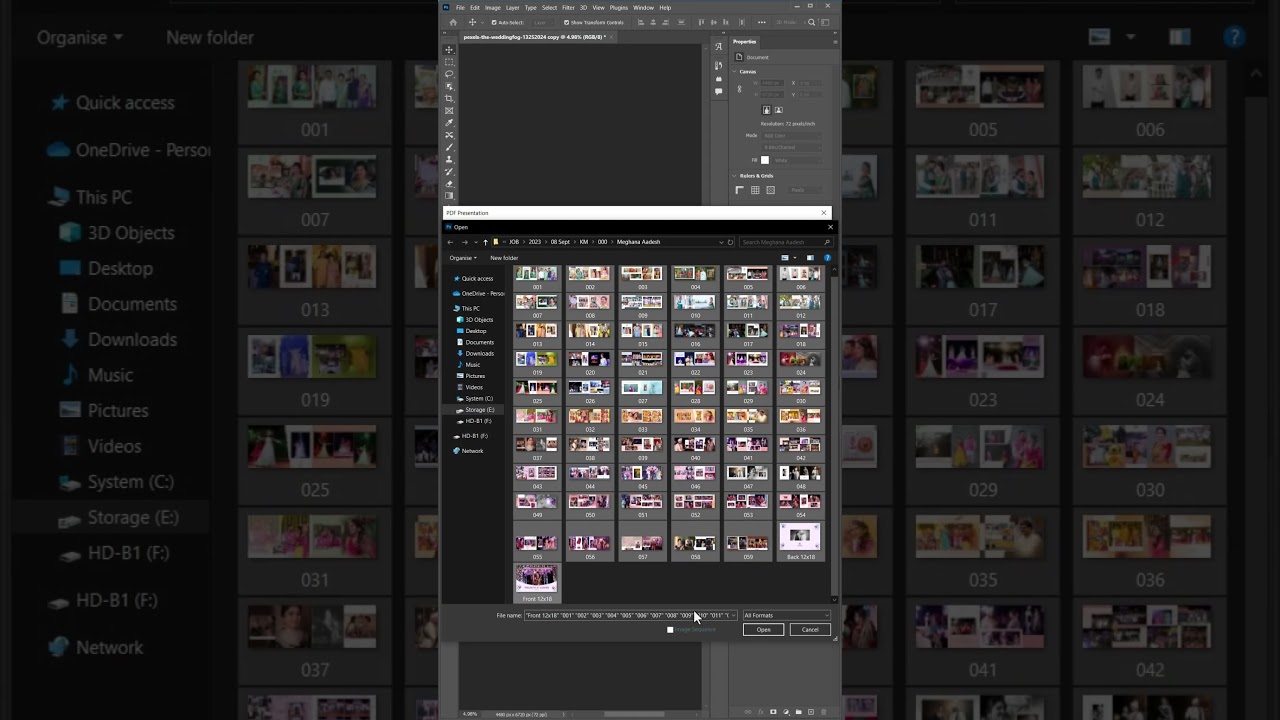Click the Open button
The image size is (1280, 720).
763,630
